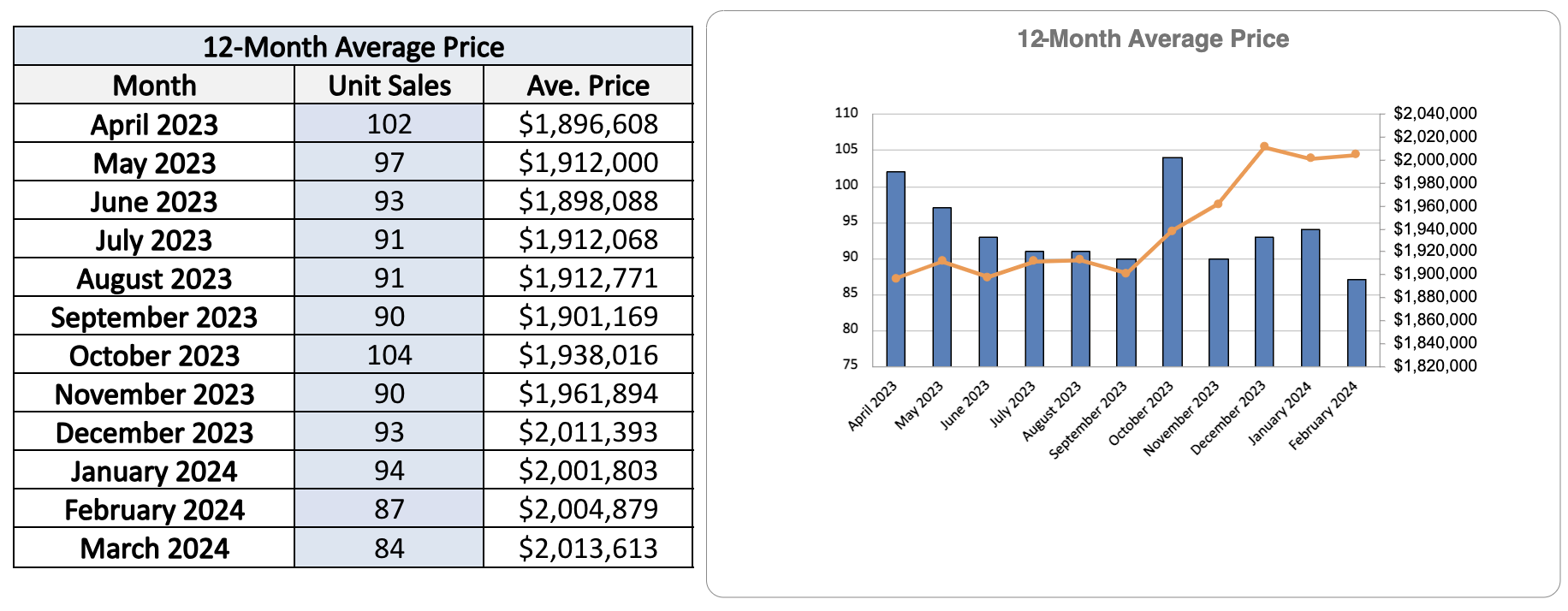This screenshot has width=1568, height=611.
Task: Click the January 2024 bar in chart
Action: tap(1310, 298)
